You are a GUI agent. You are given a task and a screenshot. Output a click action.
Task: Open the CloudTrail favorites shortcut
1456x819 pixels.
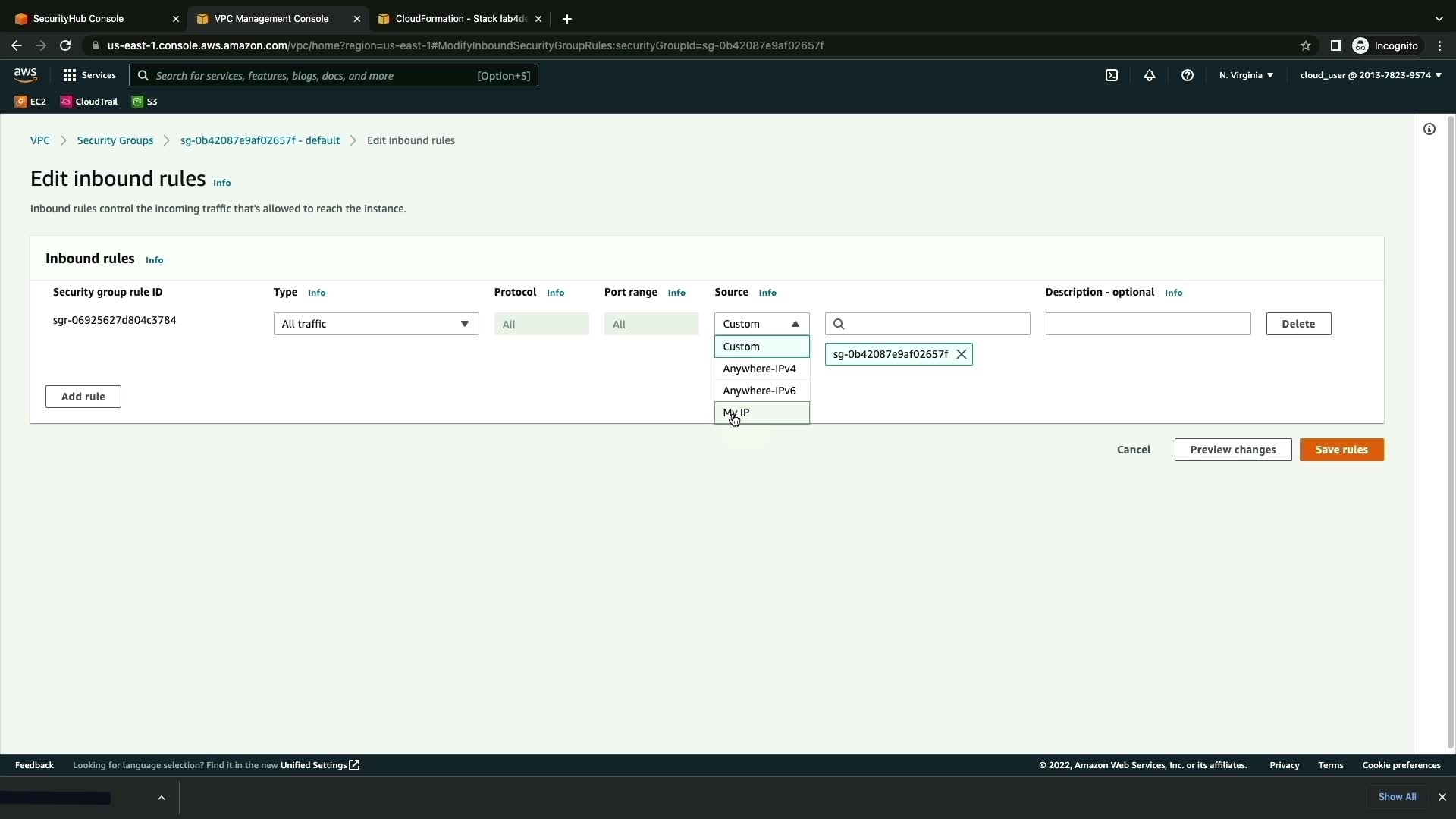point(89,102)
